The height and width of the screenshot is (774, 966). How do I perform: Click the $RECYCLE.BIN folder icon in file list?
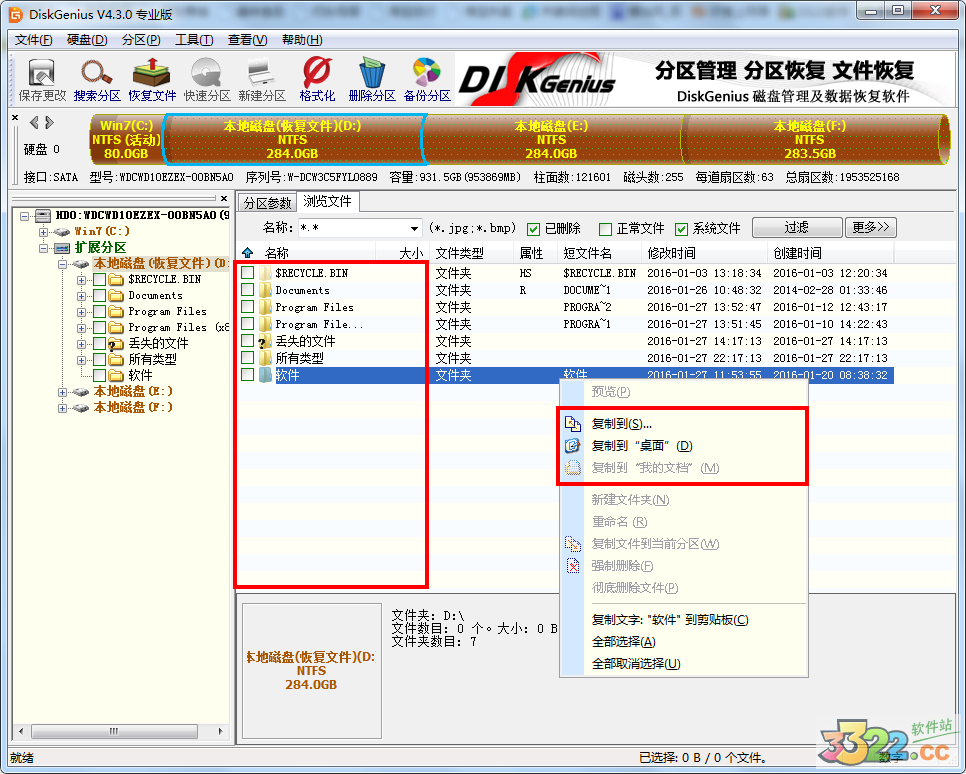tap(266, 272)
